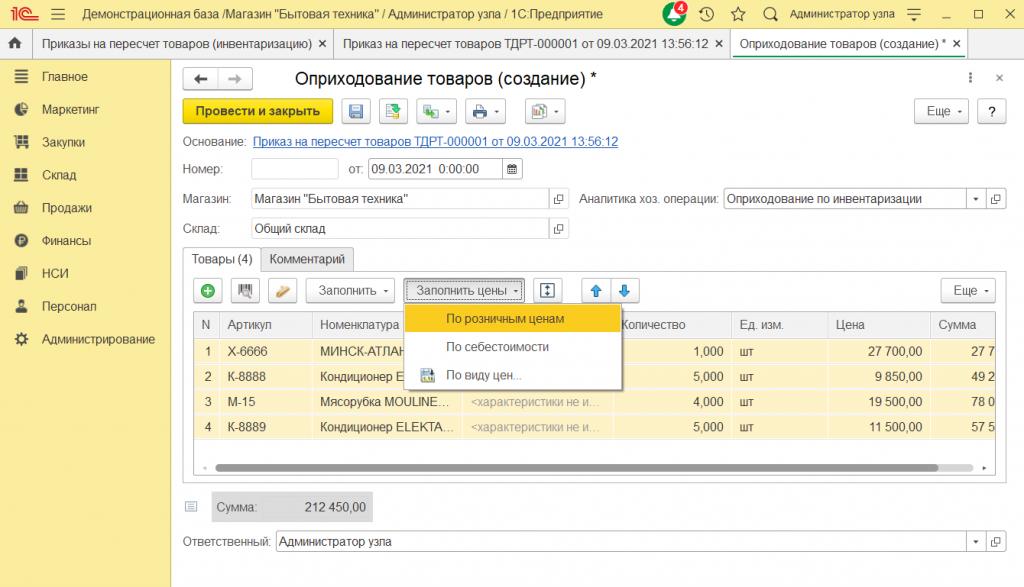
Task: Collapse the Заполнить цены dropdown
Action: click(x=464, y=291)
